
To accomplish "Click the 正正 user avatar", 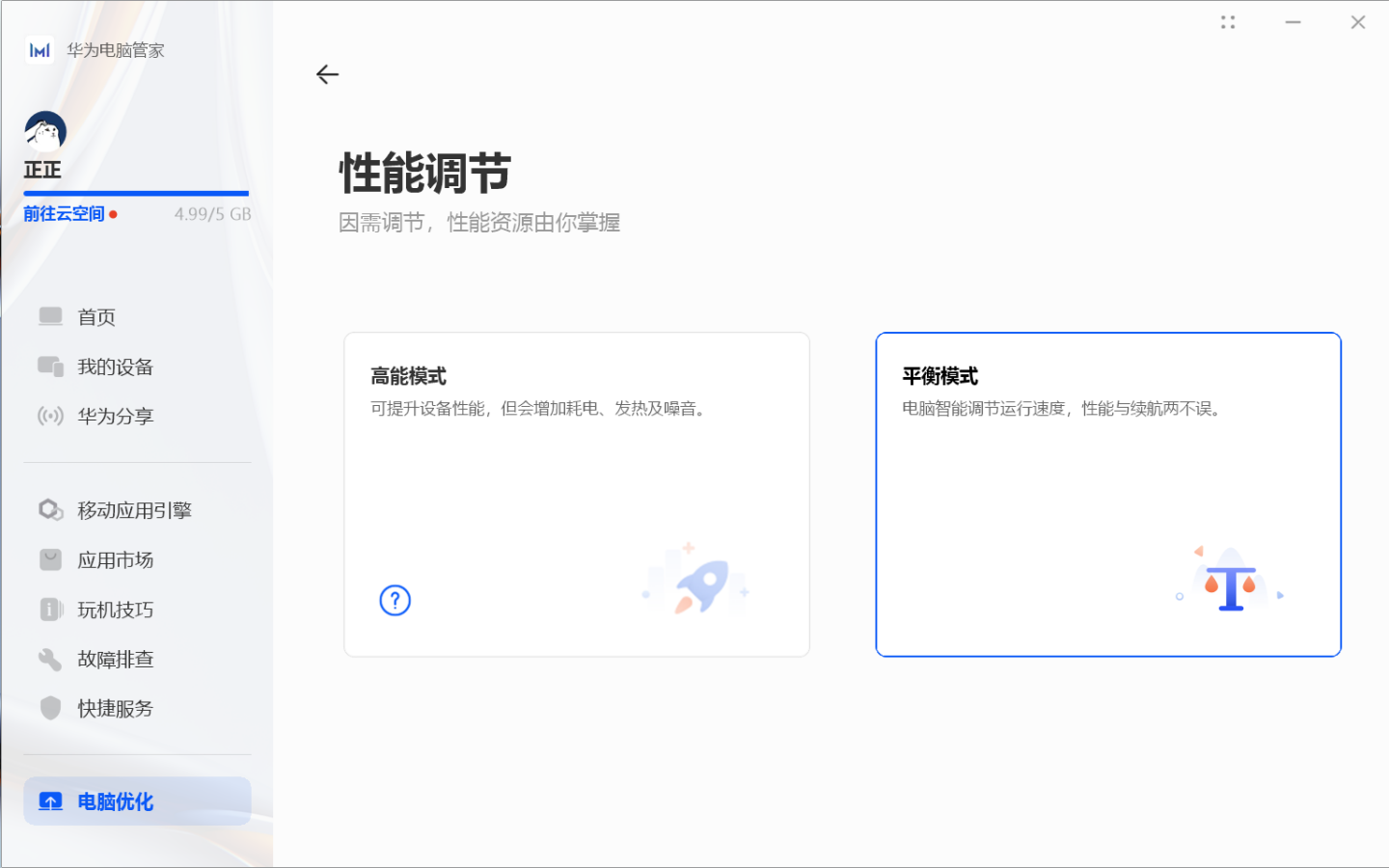I will click(44, 128).
